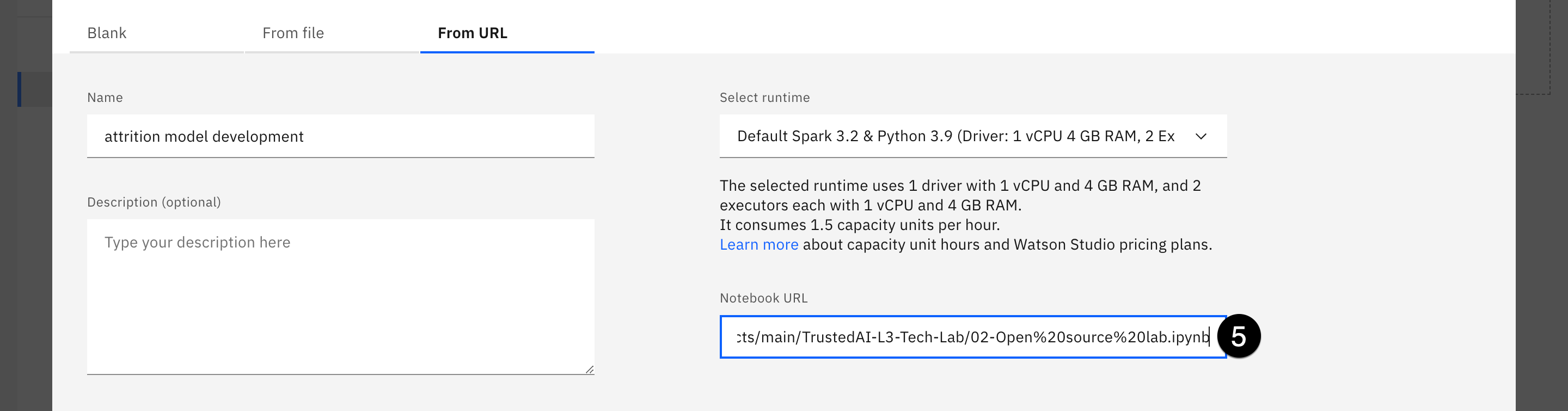Select the From URL tab

[473, 33]
